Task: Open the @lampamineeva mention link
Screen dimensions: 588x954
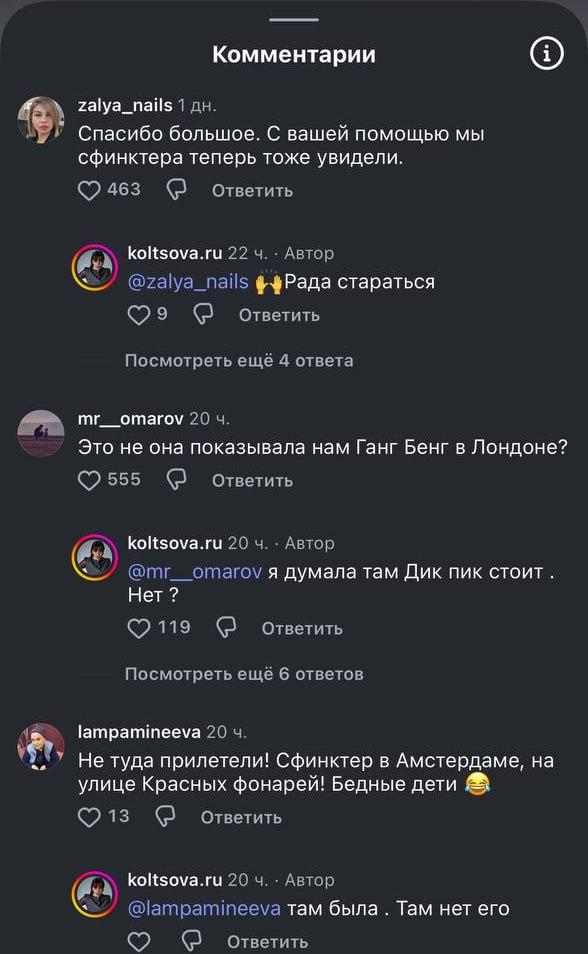Action: click(x=204, y=909)
